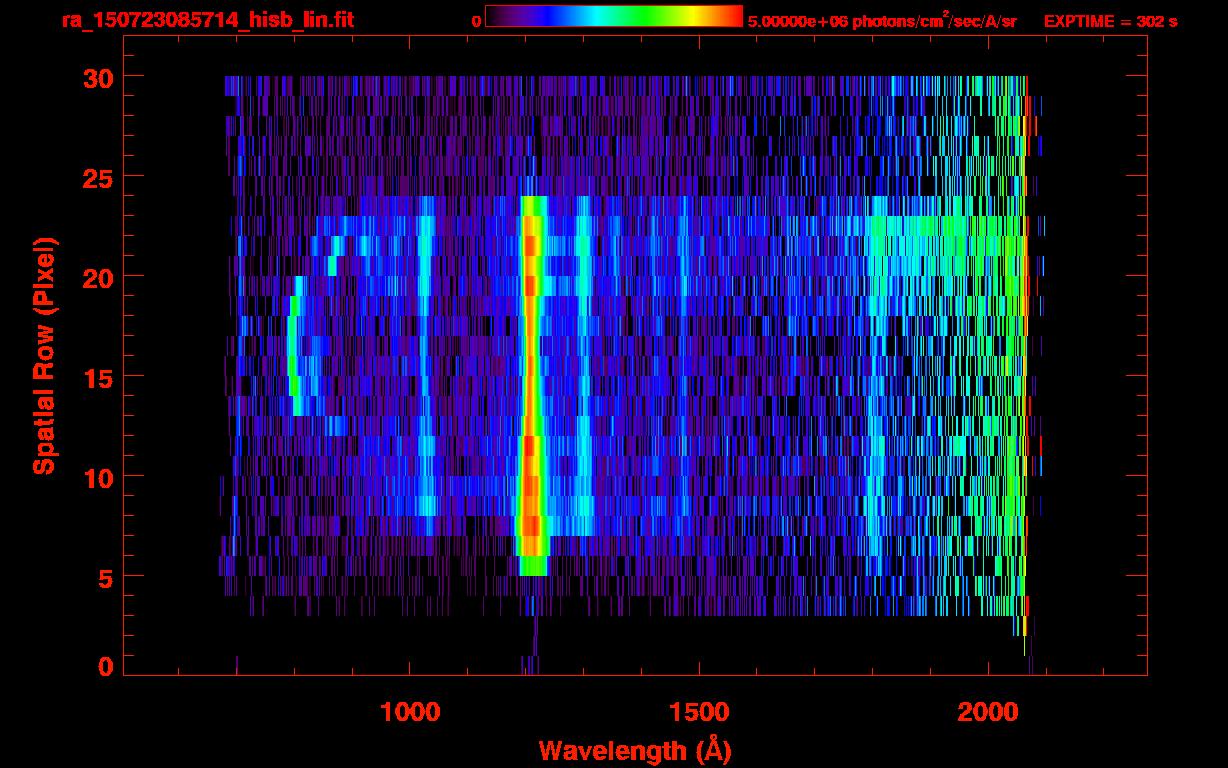Image resolution: width=1228 pixels, height=768 pixels.
Task: Click the color bar maximum value 5.00000e+06
Action: (x=798, y=21)
